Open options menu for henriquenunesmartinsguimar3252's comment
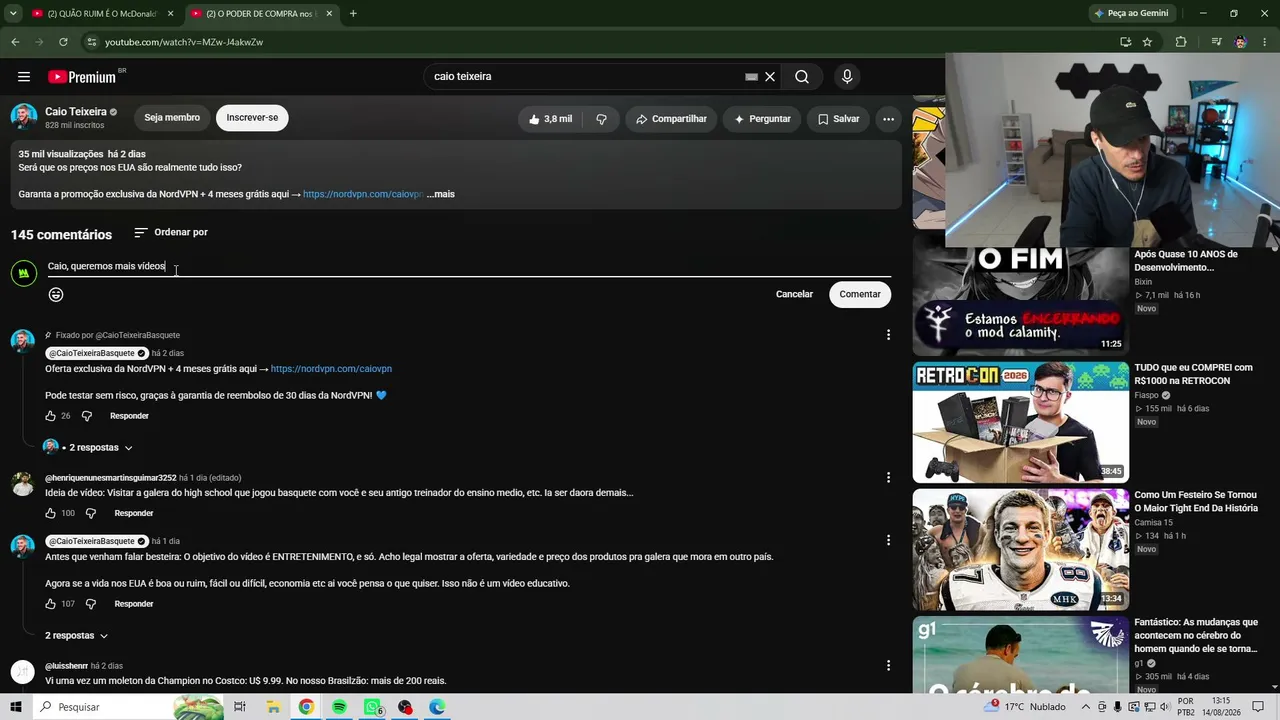 tap(888, 478)
